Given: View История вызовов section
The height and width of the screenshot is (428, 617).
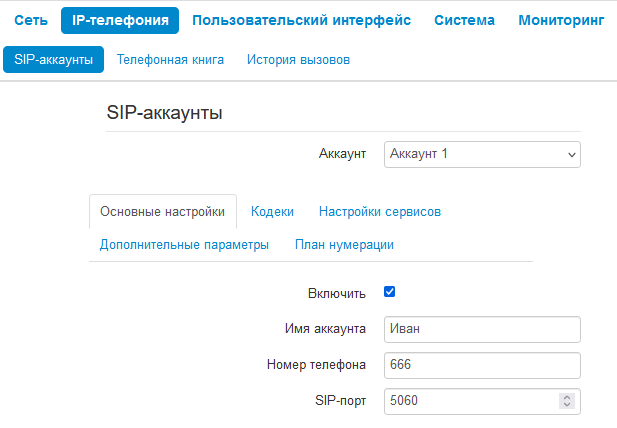Looking at the screenshot, I should pyautogui.click(x=298, y=59).
